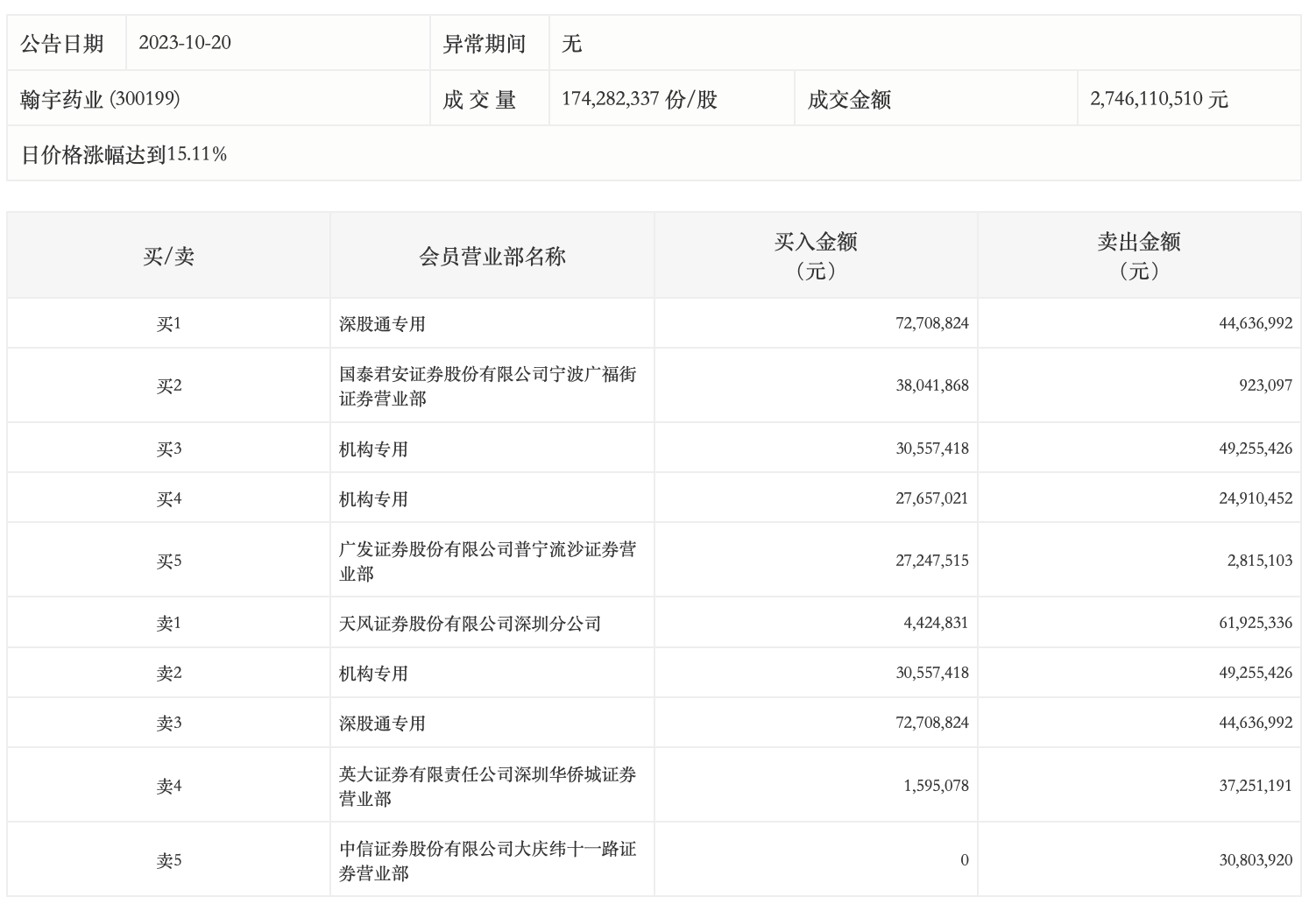Select the 中信证券 大庆纬十一路 branch entry
Screen dimensions: 1316x911
click(487, 860)
